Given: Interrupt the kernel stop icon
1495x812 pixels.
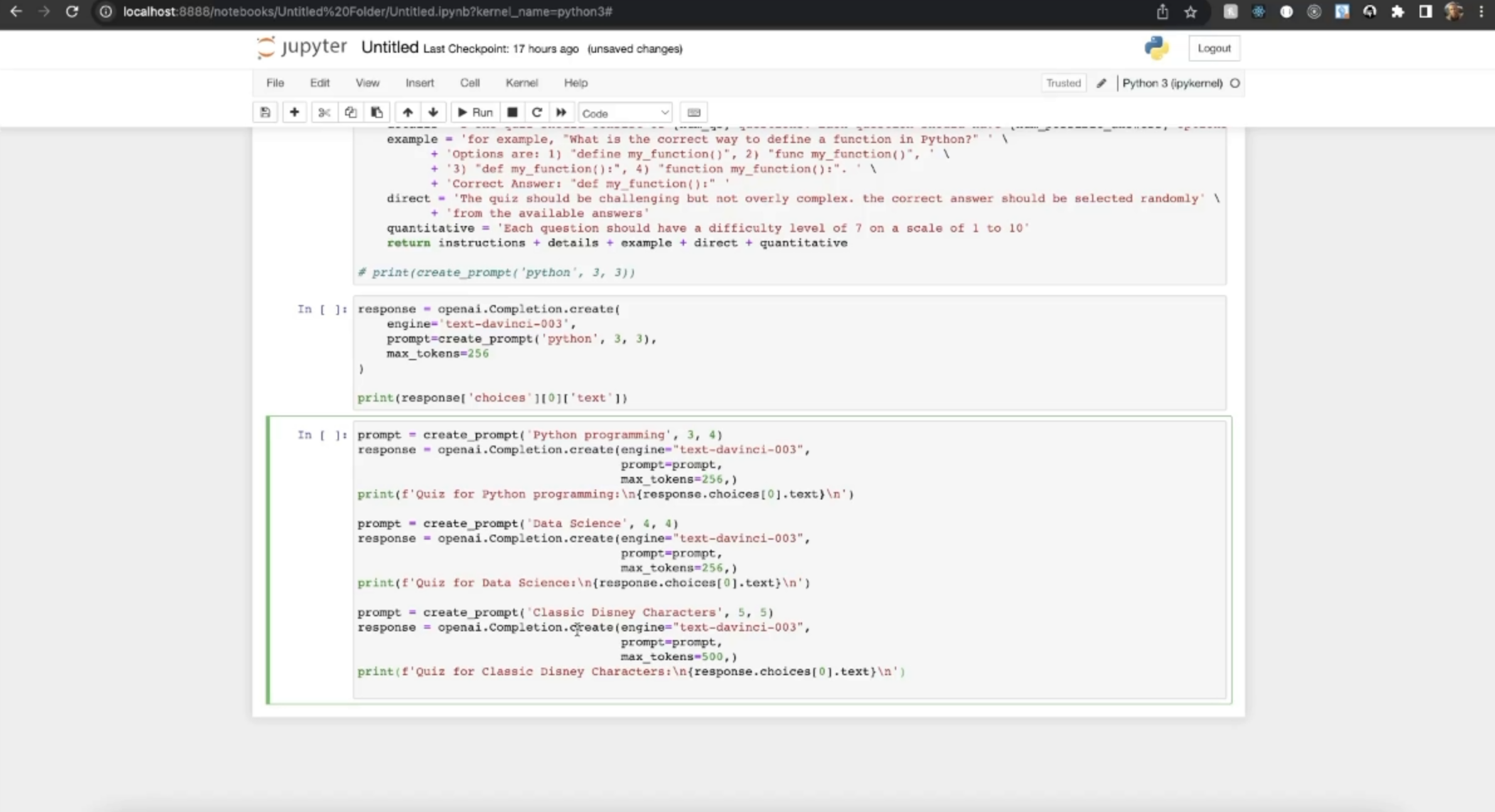Looking at the screenshot, I should click(x=512, y=112).
